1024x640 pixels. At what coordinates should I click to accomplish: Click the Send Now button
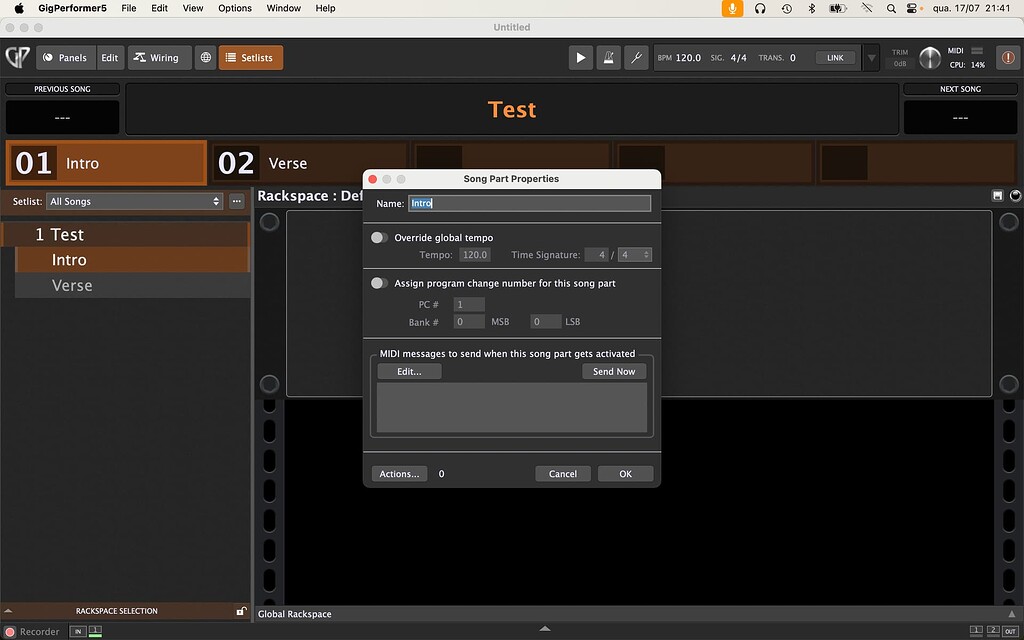[613, 371]
